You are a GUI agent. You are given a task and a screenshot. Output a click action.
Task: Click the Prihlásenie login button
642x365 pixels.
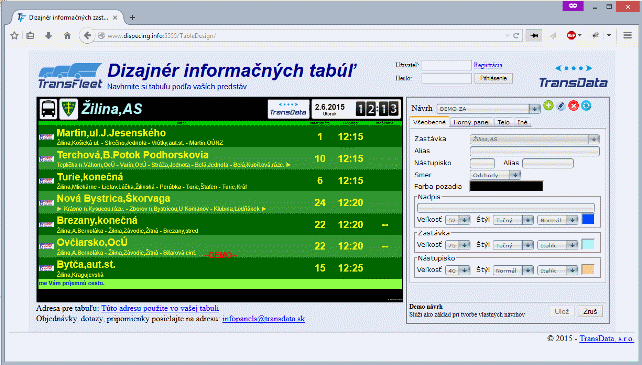pyautogui.click(x=493, y=78)
